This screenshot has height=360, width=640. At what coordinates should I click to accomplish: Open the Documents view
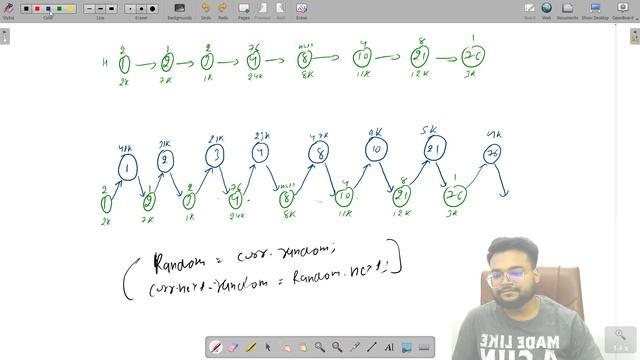pyautogui.click(x=567, y=11)
